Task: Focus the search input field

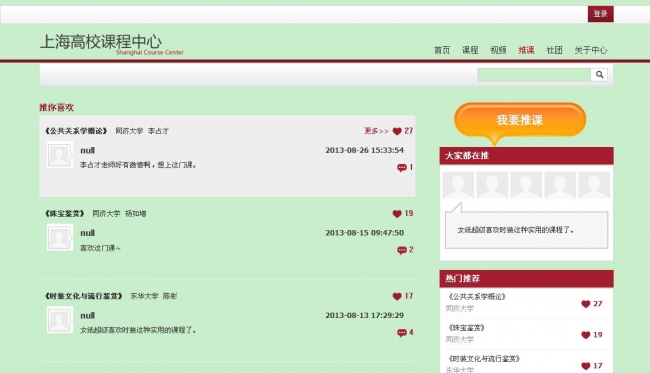Action: [534, 75]
